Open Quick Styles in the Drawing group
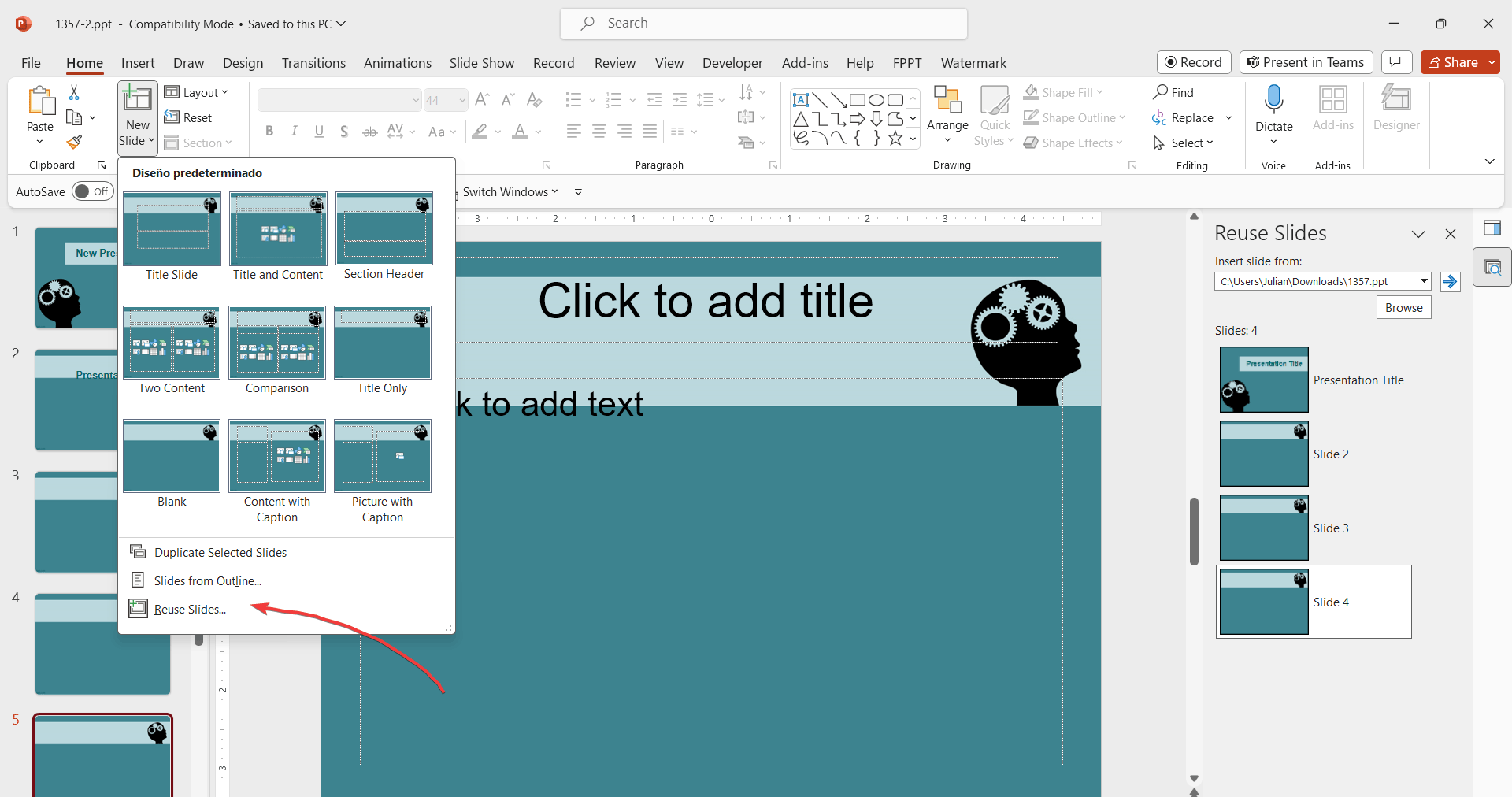 [x=994, y=116]
